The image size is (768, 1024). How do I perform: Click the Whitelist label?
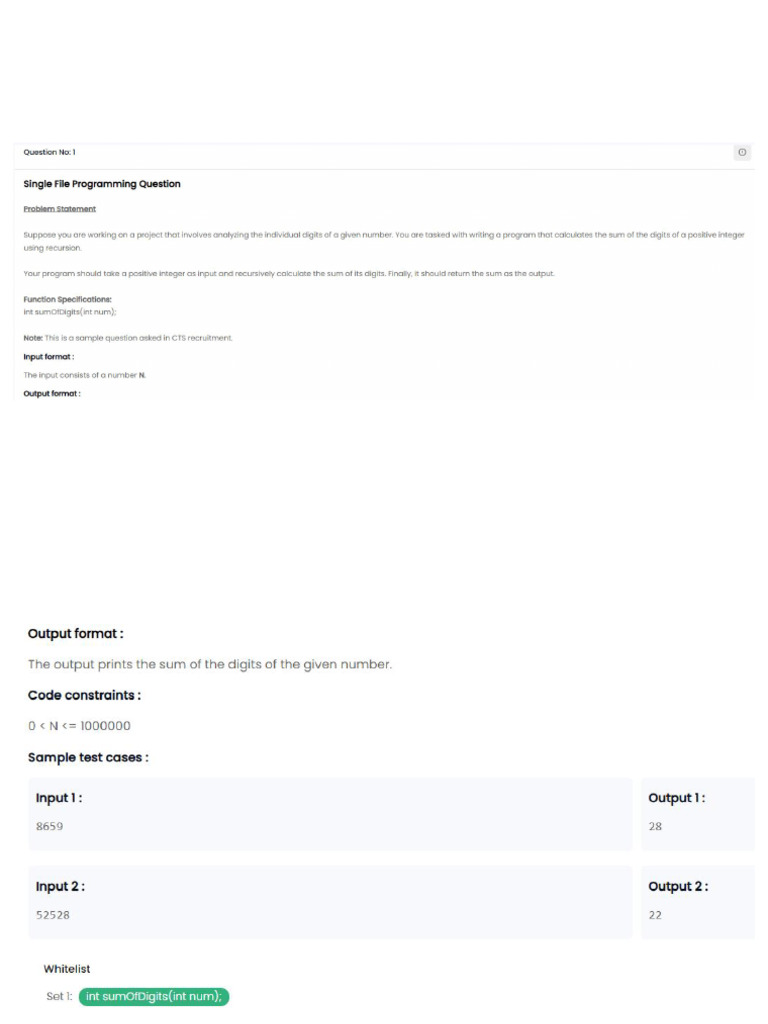pyautogui.click(x=67, y=969)
